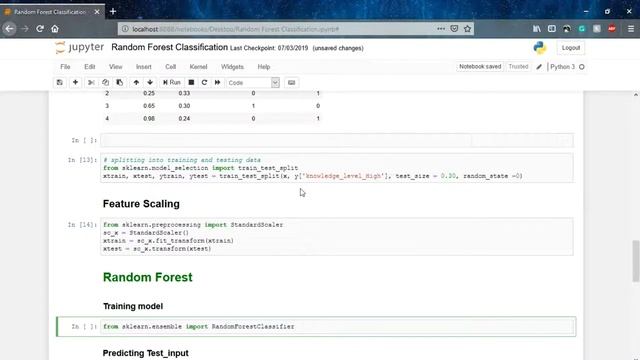
Task: Move selected cell down arrow
Action: pos(150,82)
